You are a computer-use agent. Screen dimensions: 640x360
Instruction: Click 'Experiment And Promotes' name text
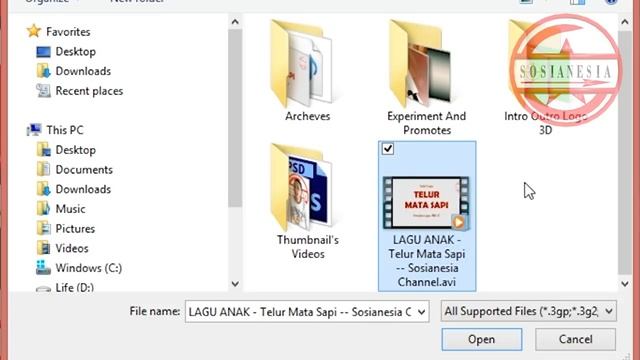point(427,123)
